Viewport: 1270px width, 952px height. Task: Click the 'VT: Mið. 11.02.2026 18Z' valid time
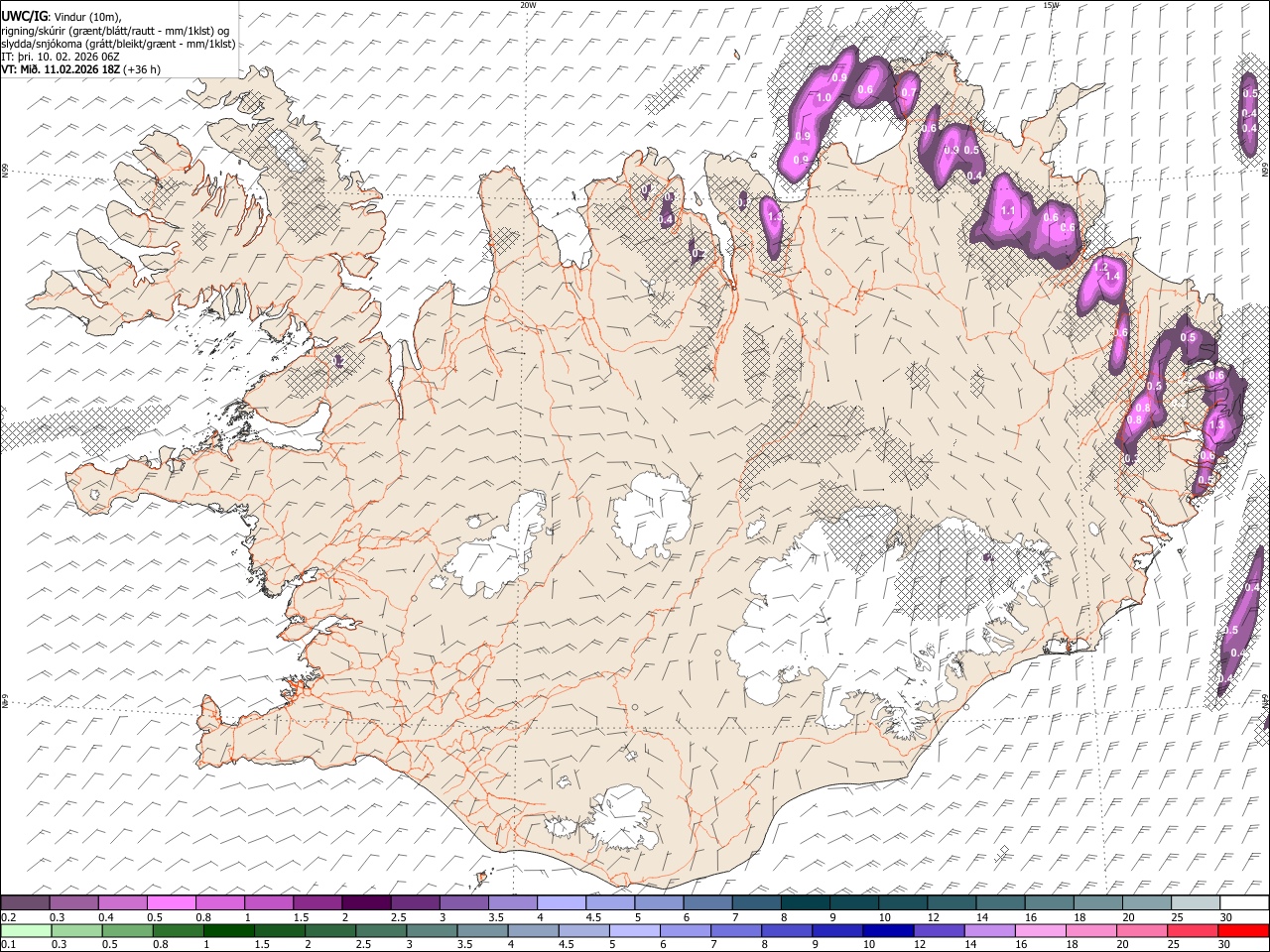pyautogui.click(x=62, y=69)
